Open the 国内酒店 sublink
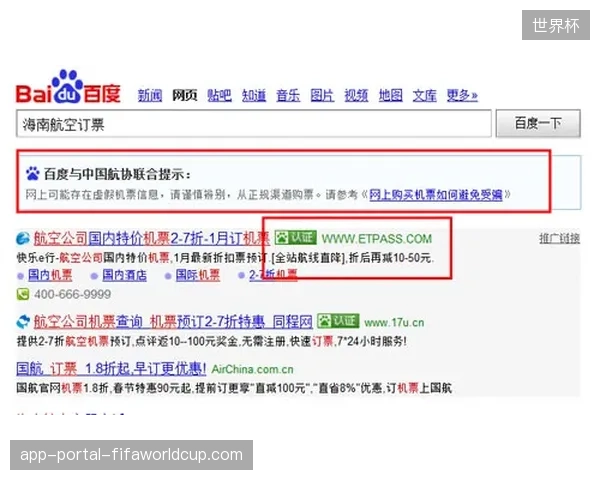 tap(124, 275)
